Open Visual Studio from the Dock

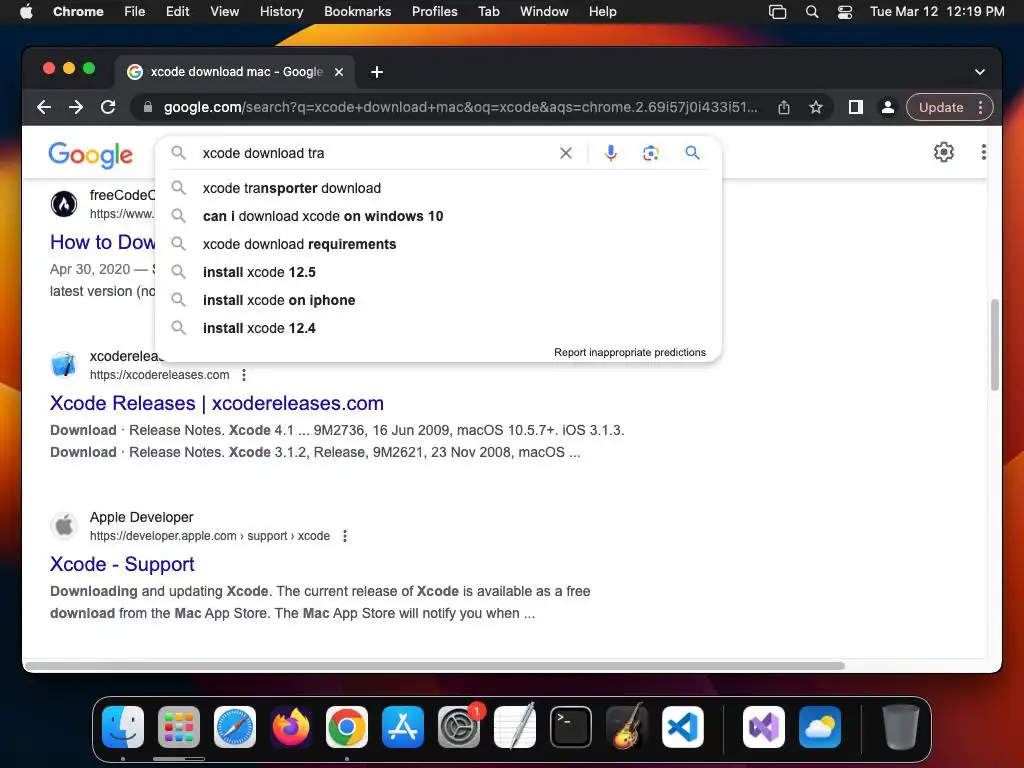tap(763, 727)
